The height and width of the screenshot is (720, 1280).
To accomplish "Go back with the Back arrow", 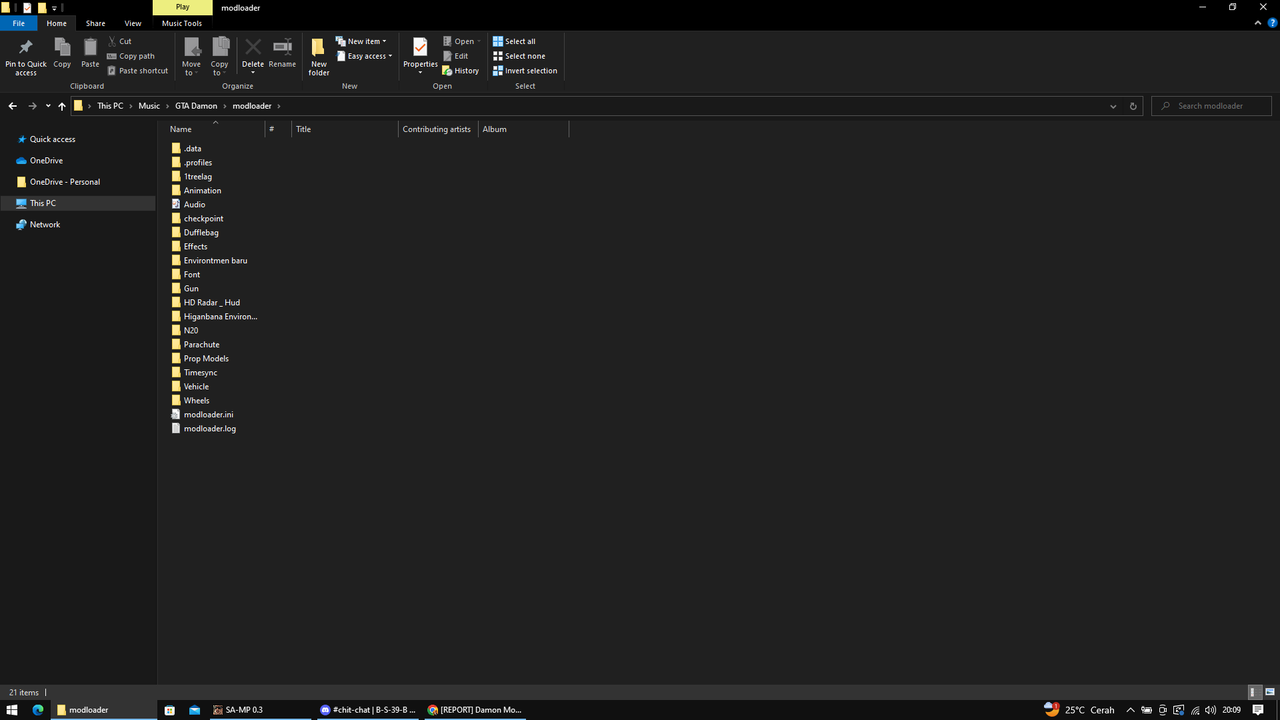I will pyautogui.click(x=13, y=106).
